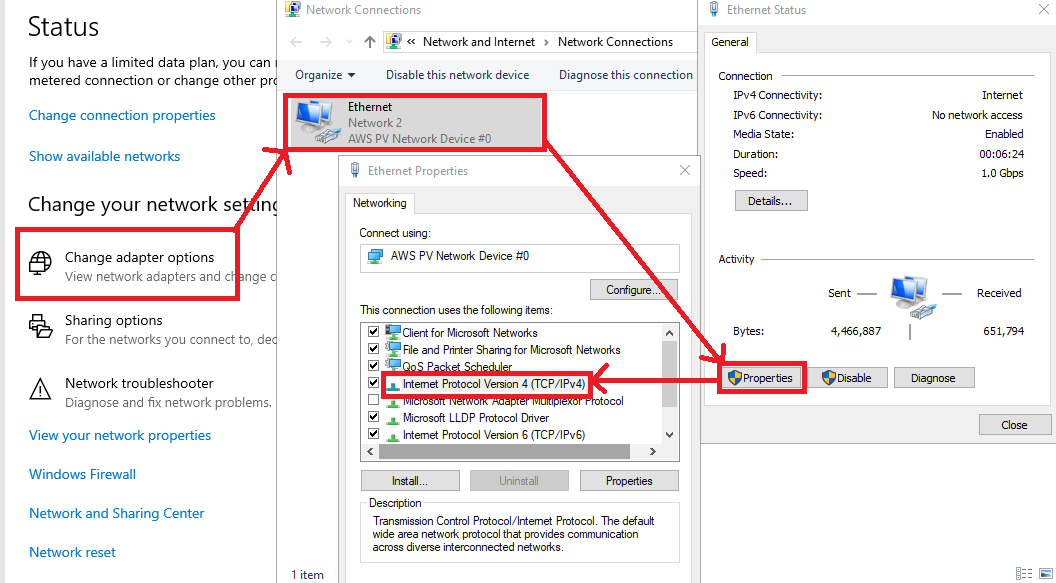Click Sharing options heading text

click(x=114, y=320)
